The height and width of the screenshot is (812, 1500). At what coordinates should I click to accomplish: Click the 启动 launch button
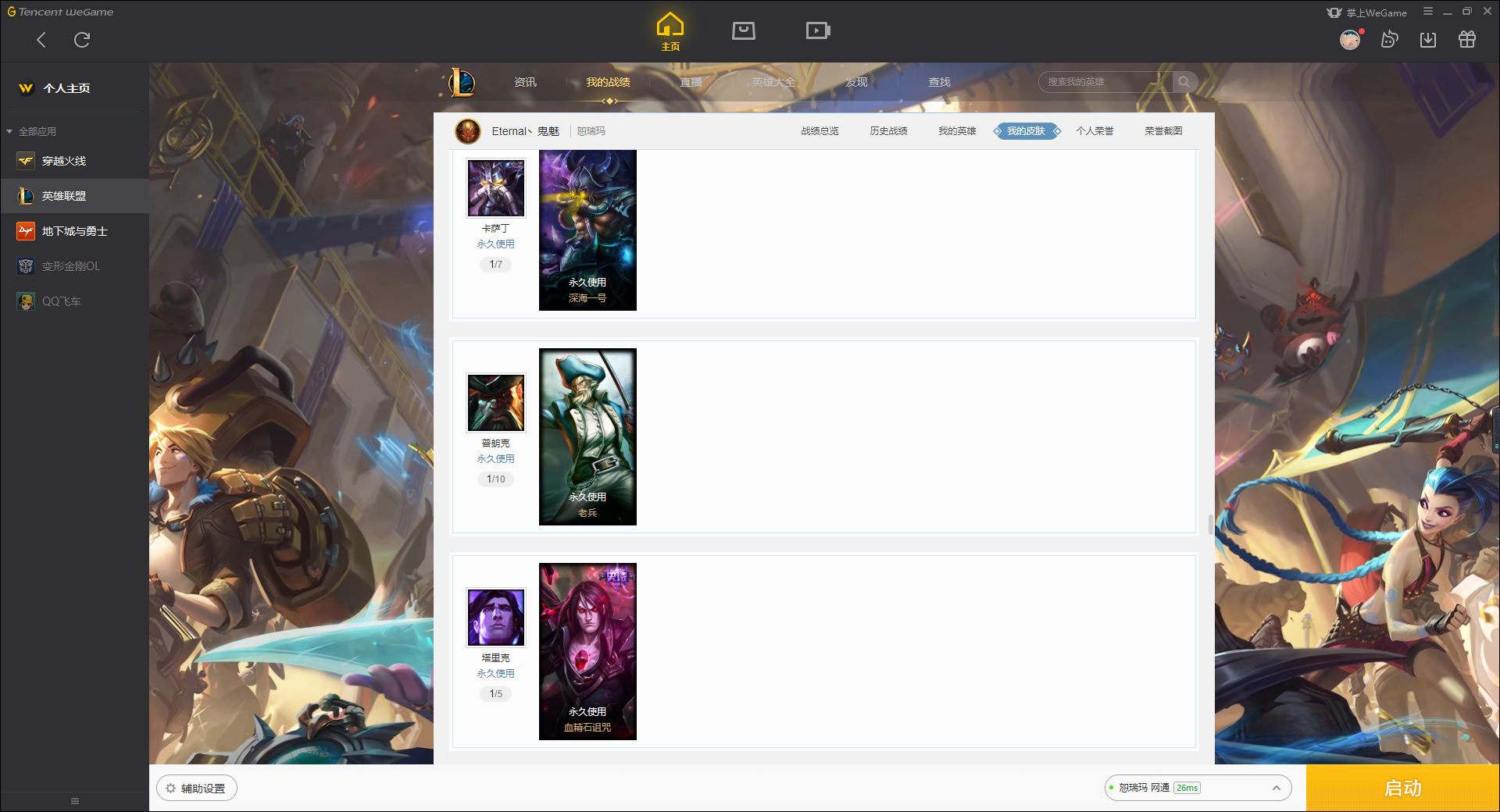1403,789
